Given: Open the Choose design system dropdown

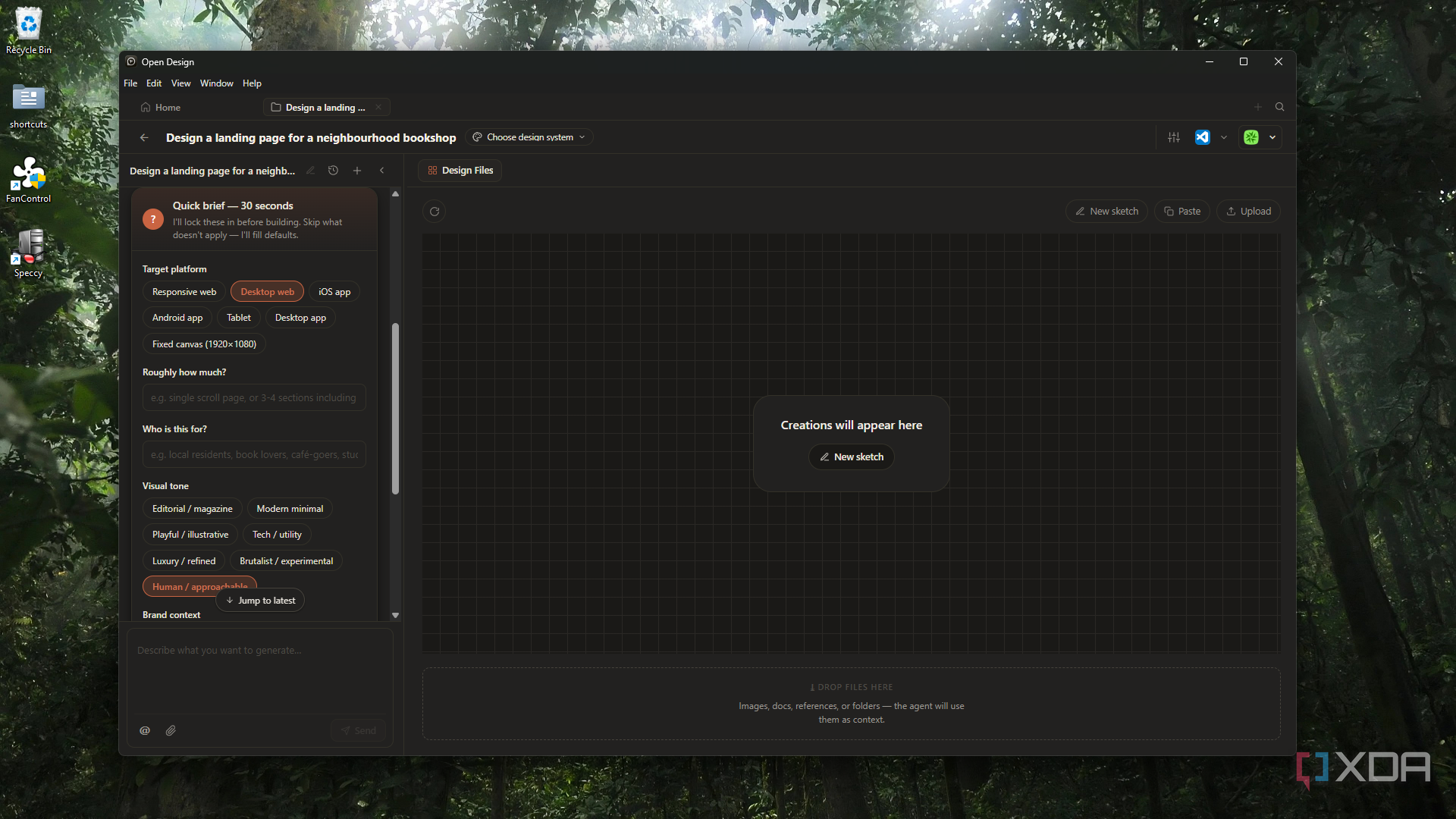Looking at the screenshot, I should point(529,137).
